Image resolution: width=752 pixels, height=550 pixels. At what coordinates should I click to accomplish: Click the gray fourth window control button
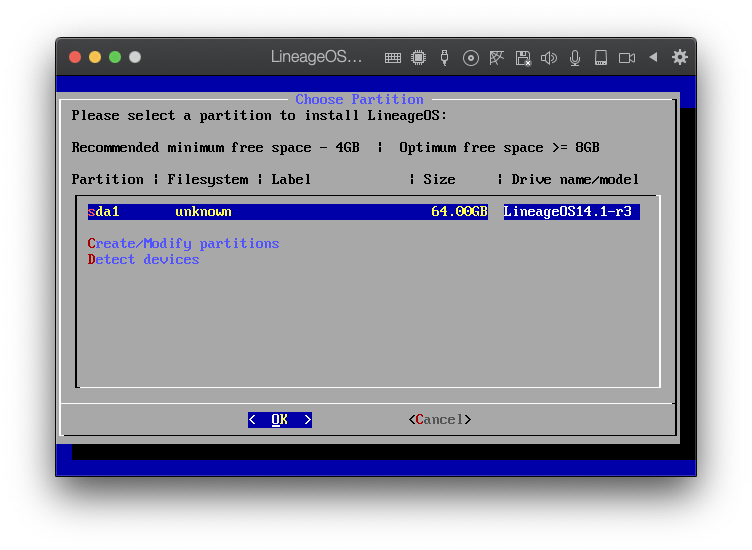pyautogui.click(x=135, y=58)
